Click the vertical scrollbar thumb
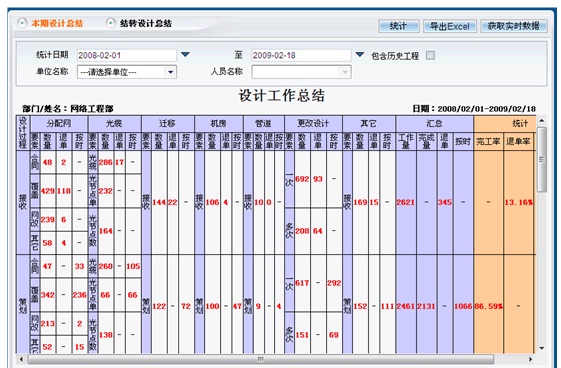This screenshot has width=561, height=368. click(x=541, y=160)
